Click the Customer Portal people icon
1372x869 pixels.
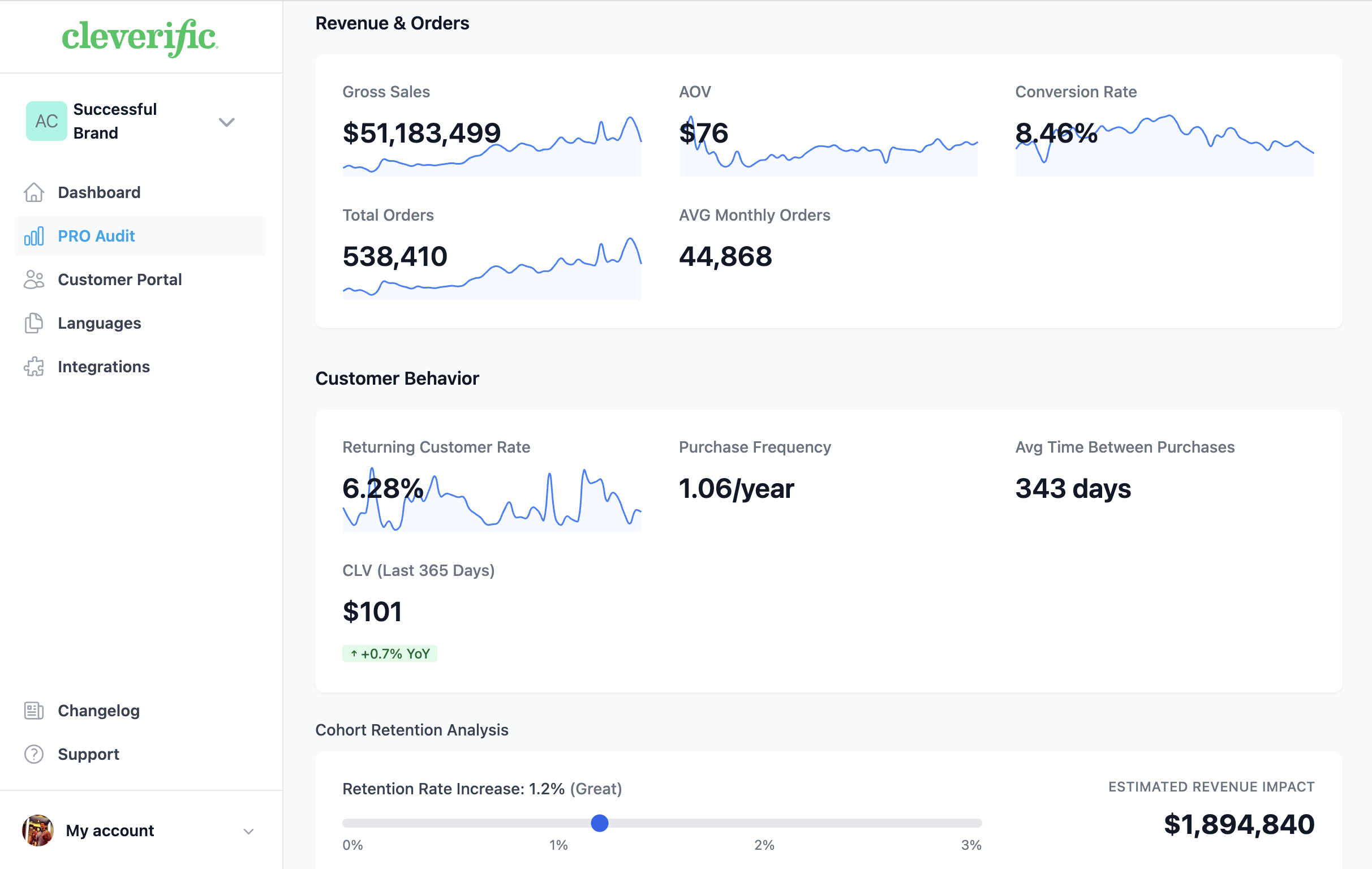33,280
